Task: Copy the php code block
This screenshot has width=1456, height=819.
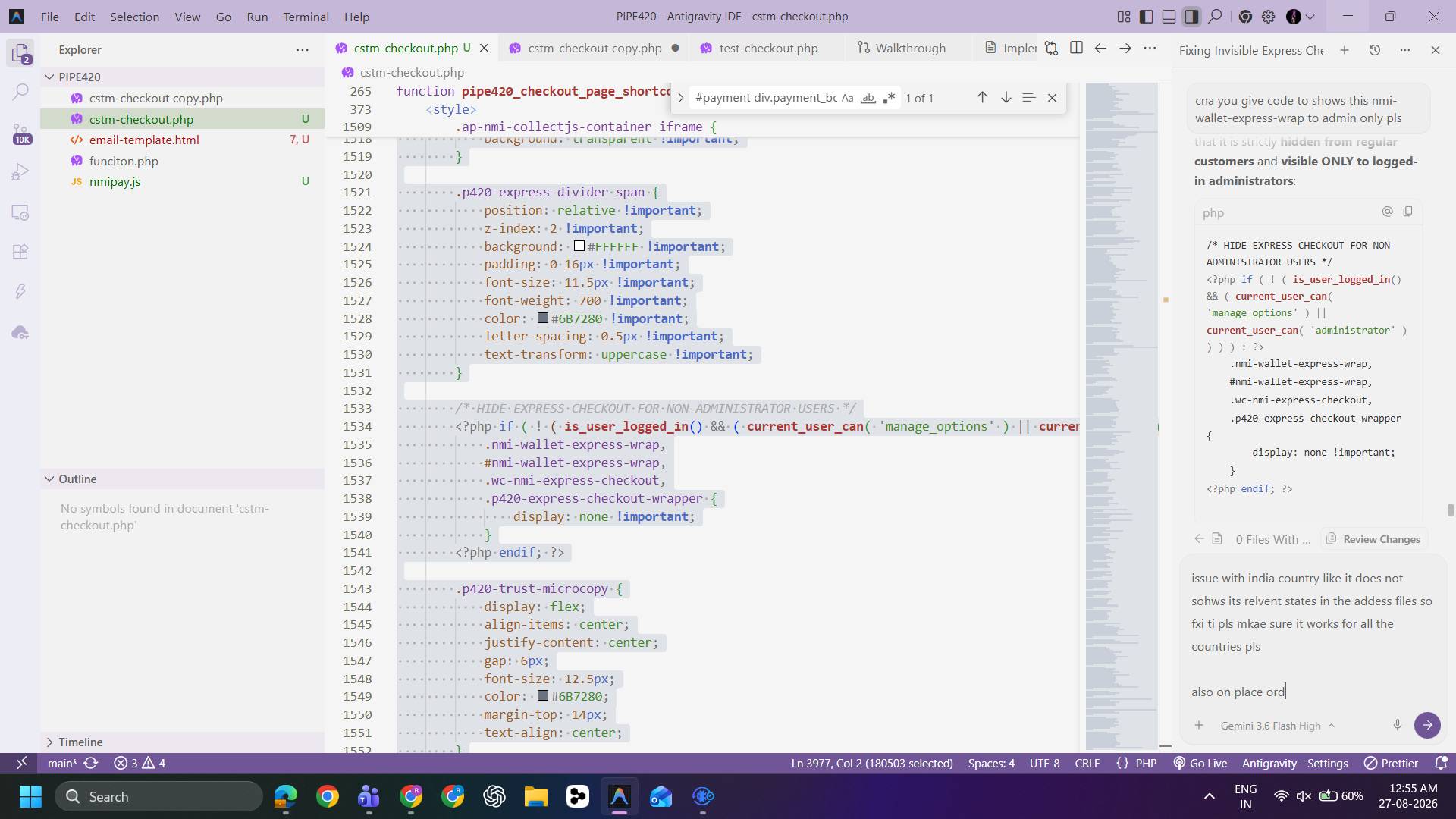Action: click(1407, 212)
